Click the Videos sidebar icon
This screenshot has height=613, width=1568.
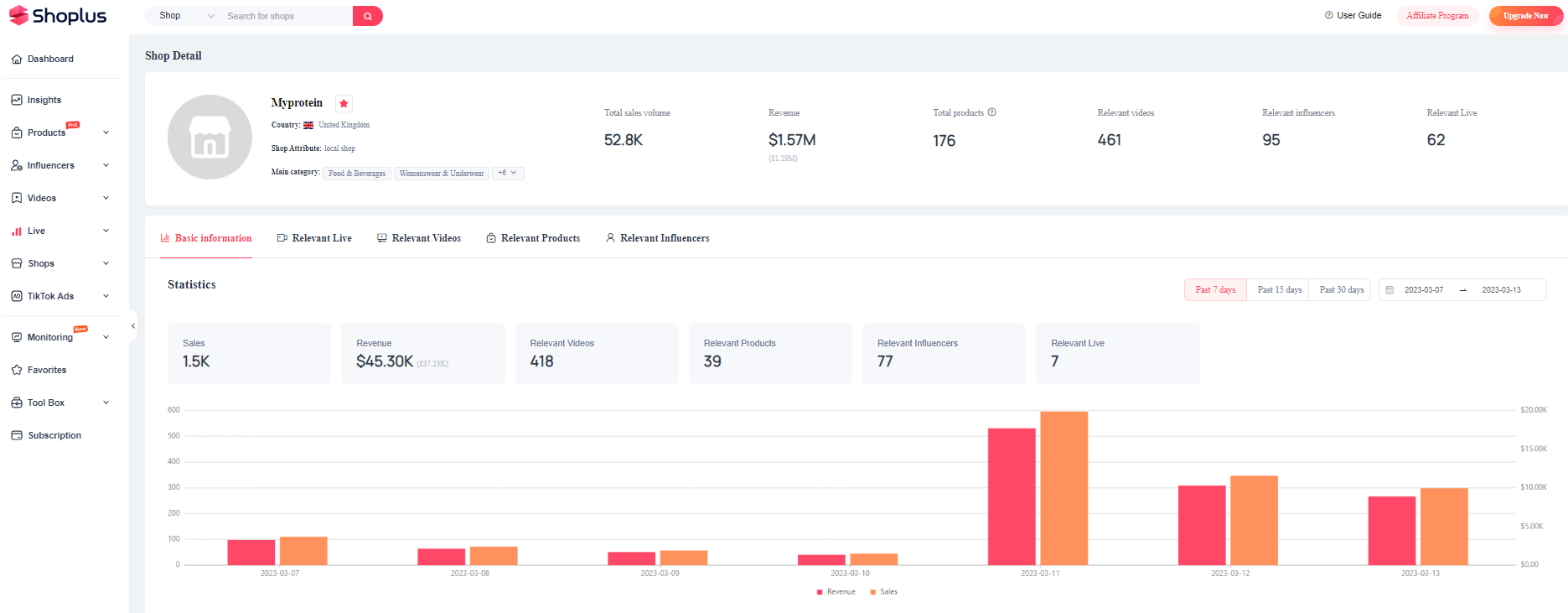17,198
